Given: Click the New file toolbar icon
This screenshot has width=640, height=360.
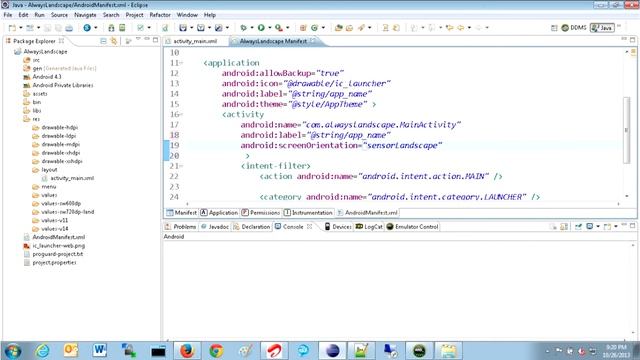Looking at the screenshot, I should point(13,28).
